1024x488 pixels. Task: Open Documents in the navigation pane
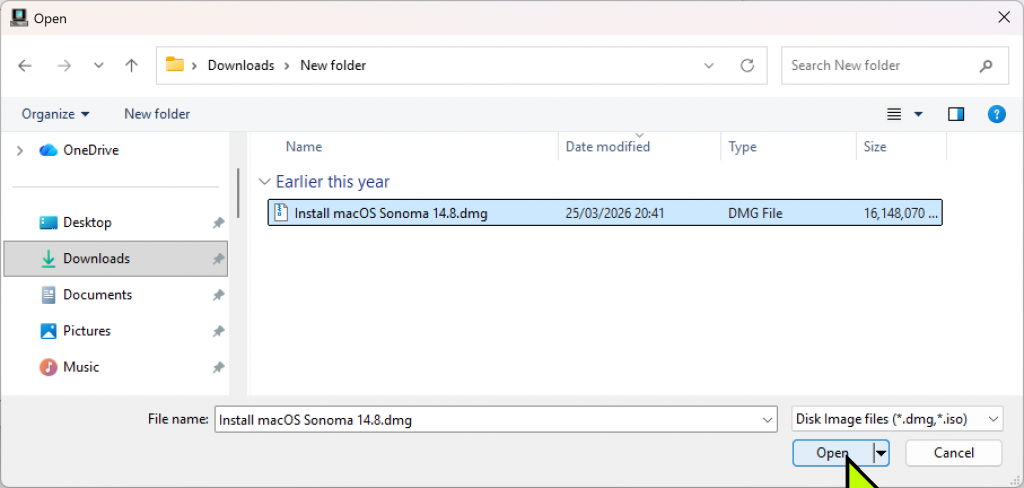point(97,295)
